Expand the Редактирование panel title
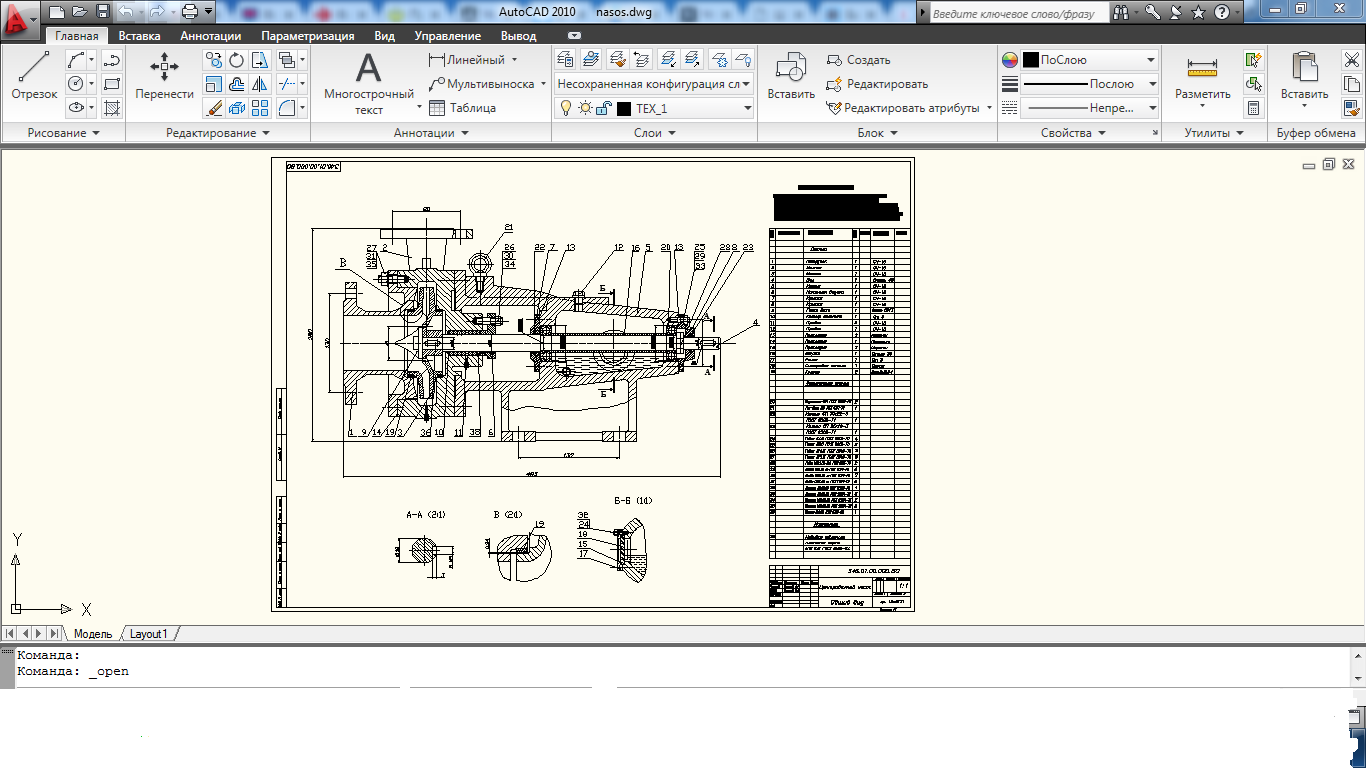 (x=218, y=133)
